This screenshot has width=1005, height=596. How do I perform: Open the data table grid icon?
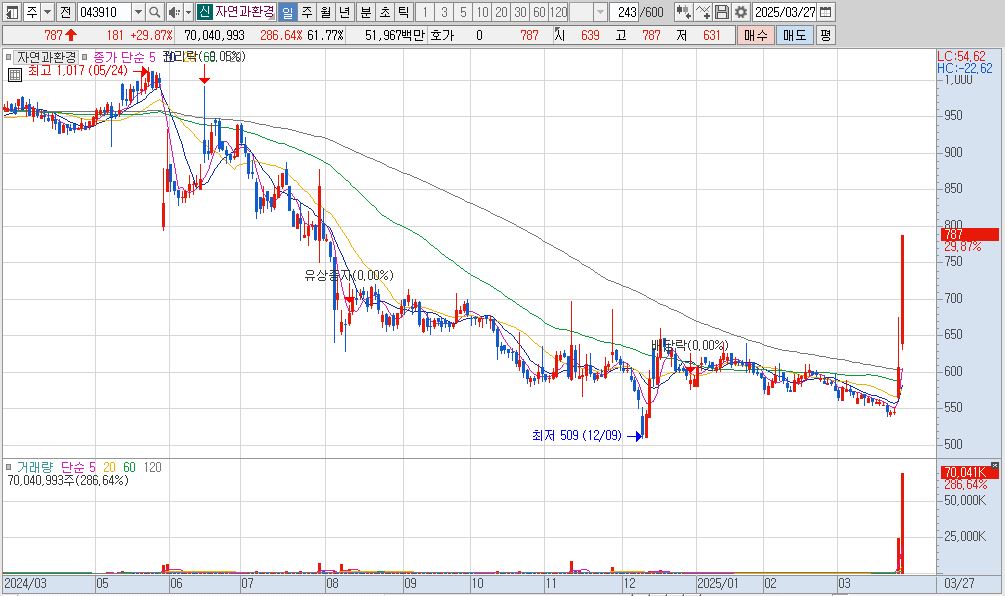(15, 75)
